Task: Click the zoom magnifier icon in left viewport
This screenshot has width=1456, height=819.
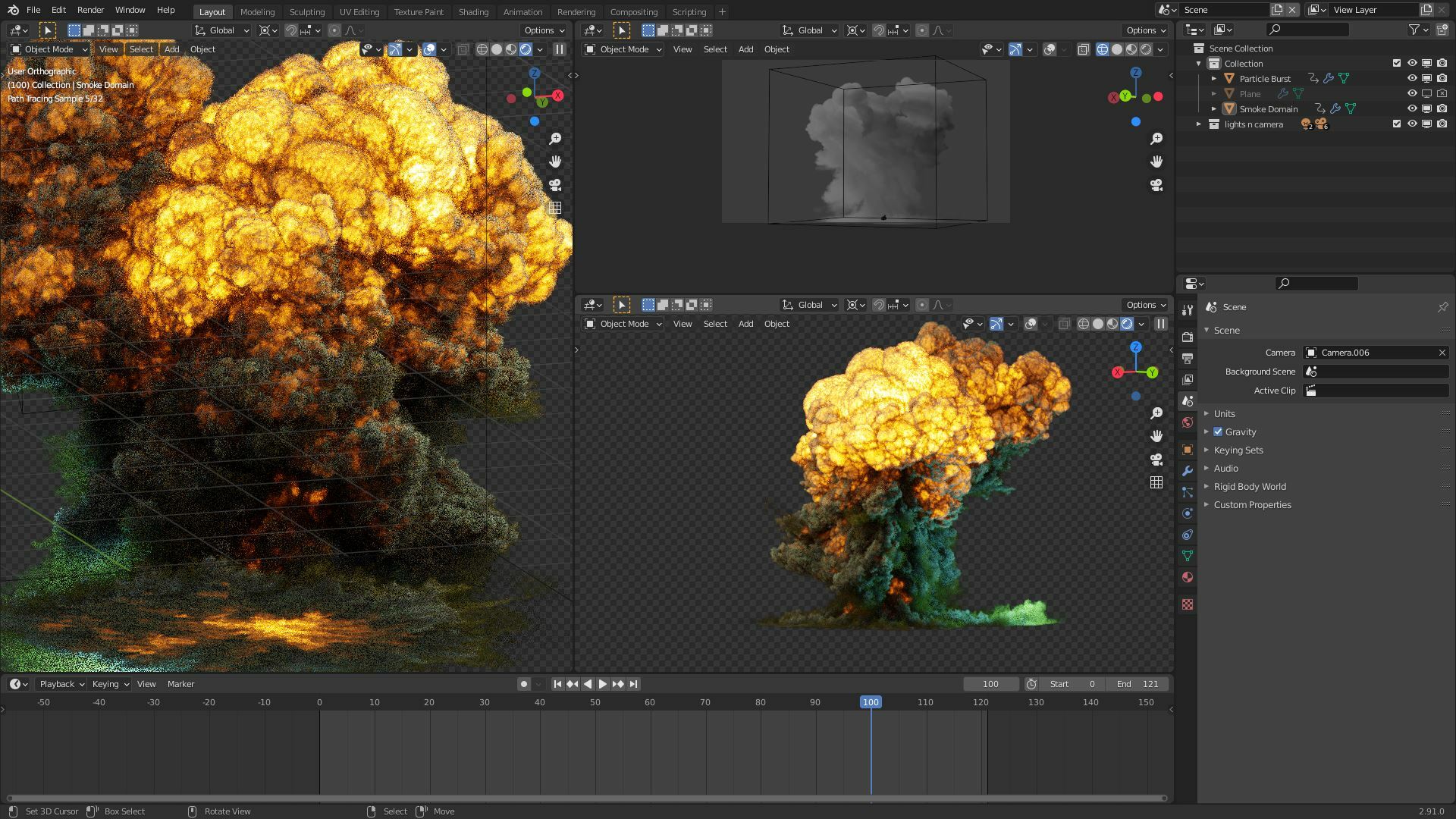Action: 555,139
